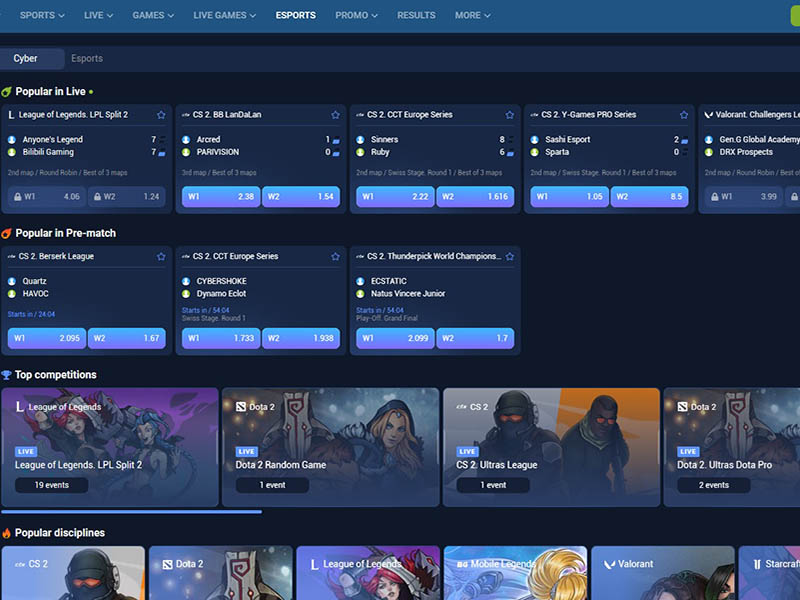Click locked W1 4.06 odds for Anyone's Legend
The width and height of the screenshot is (800, 600).
point(46,196)
